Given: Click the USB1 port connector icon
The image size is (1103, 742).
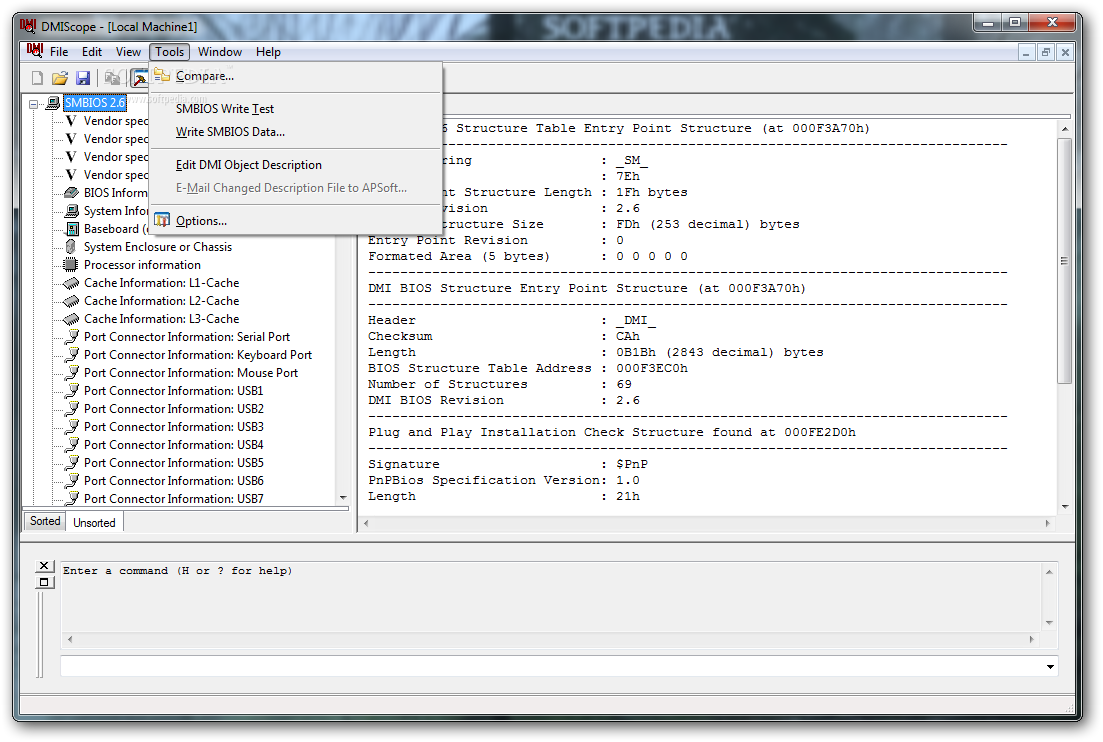Looking at the screenshot, I should 72,390.
